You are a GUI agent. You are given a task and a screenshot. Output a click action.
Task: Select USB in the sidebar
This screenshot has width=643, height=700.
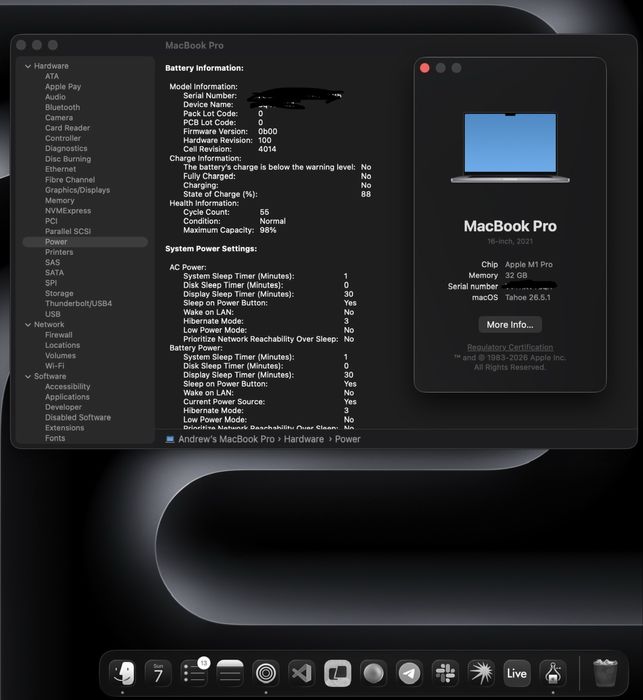point(53,314)
